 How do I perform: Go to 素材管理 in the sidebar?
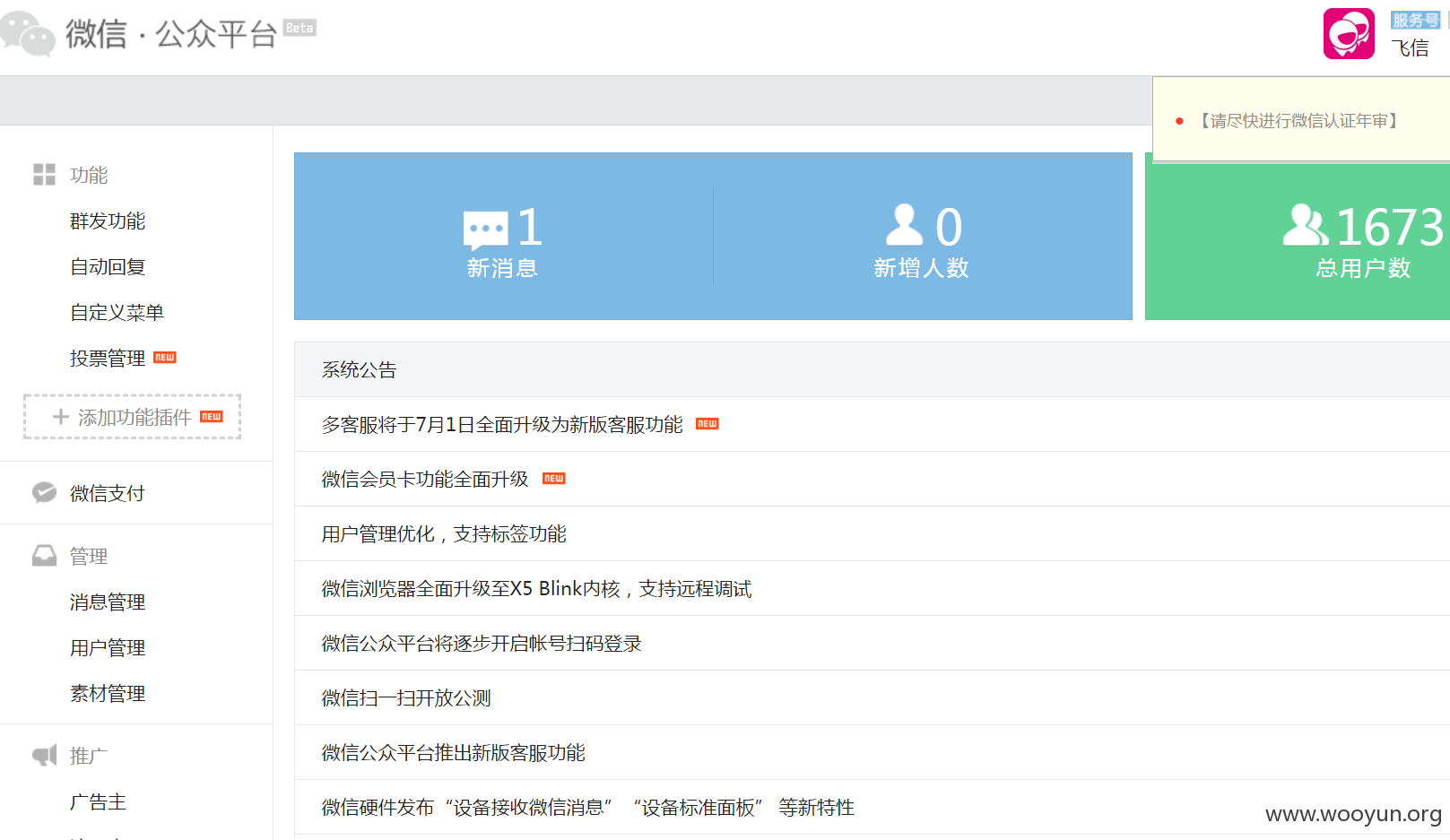pos(108,694)
